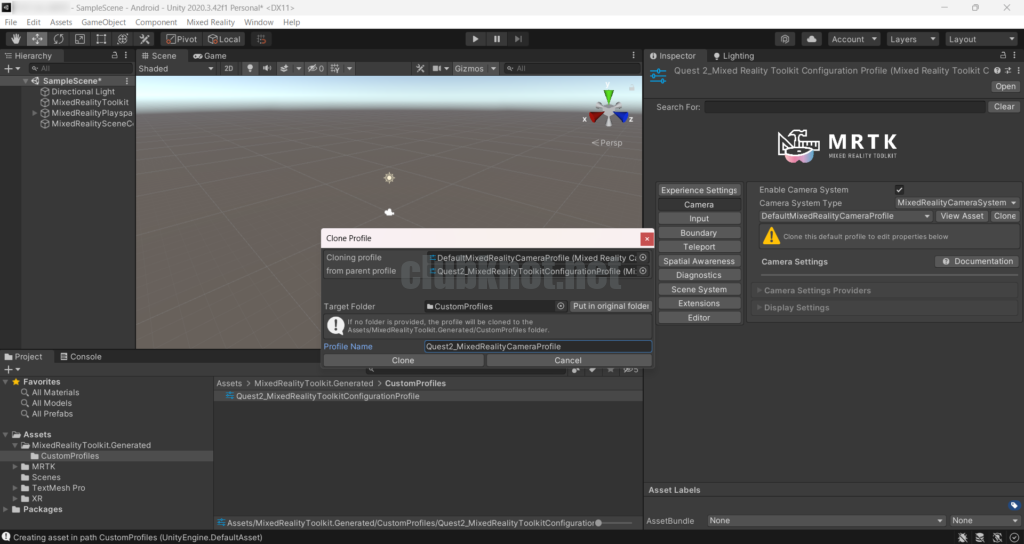The height and width of the screenshot is (544, 1024).
Task: Open the Layers dropdown
Action: pyautogui.click(x=911, y=39)
